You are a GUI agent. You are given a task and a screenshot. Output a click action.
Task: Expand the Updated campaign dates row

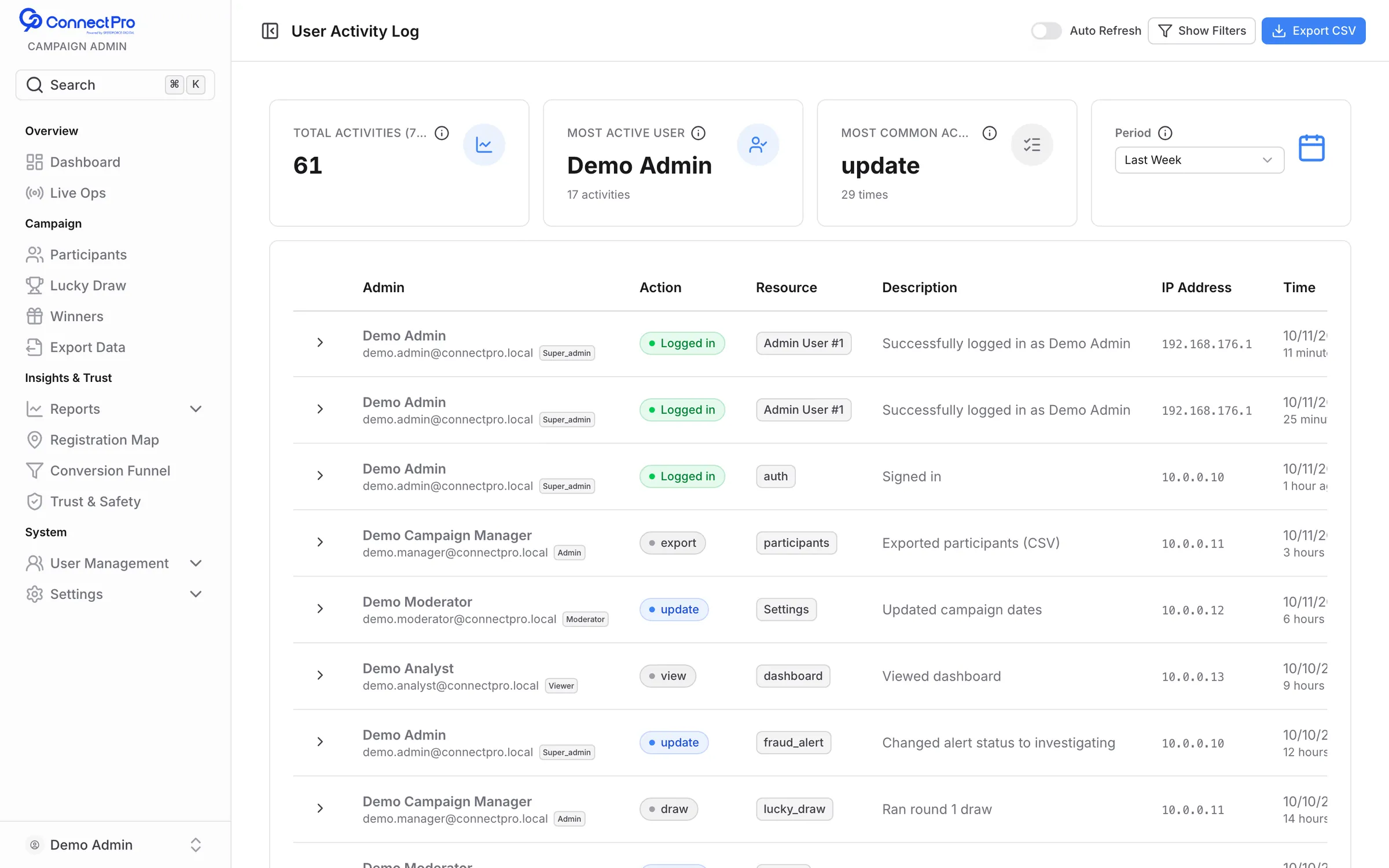point(320,609)
